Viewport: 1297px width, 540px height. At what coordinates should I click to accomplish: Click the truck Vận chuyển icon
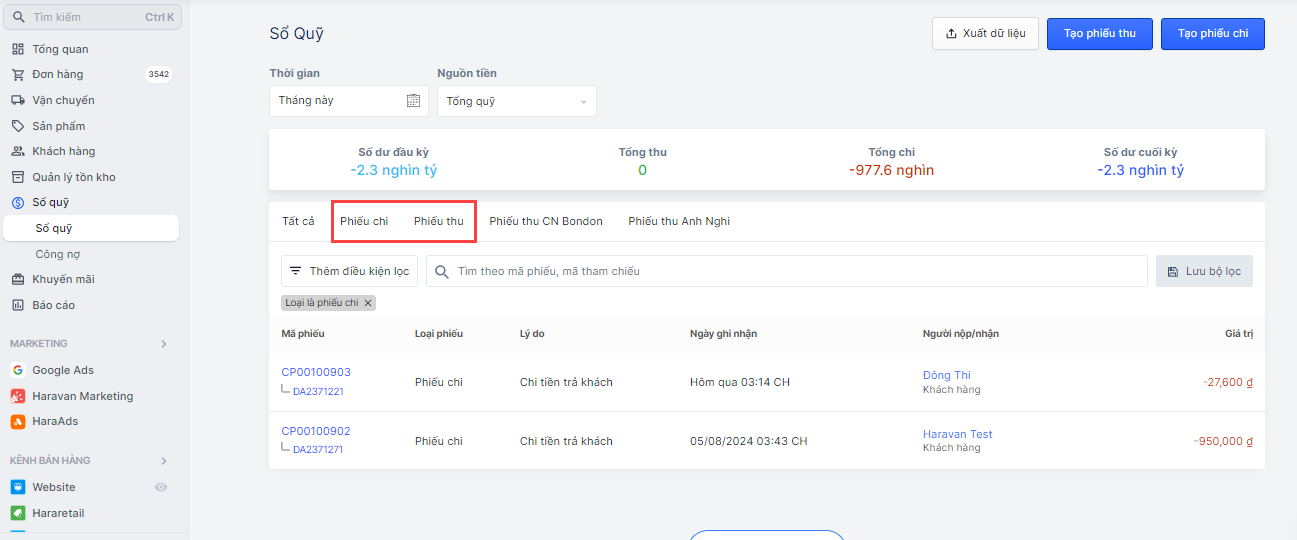coord(17,100)
